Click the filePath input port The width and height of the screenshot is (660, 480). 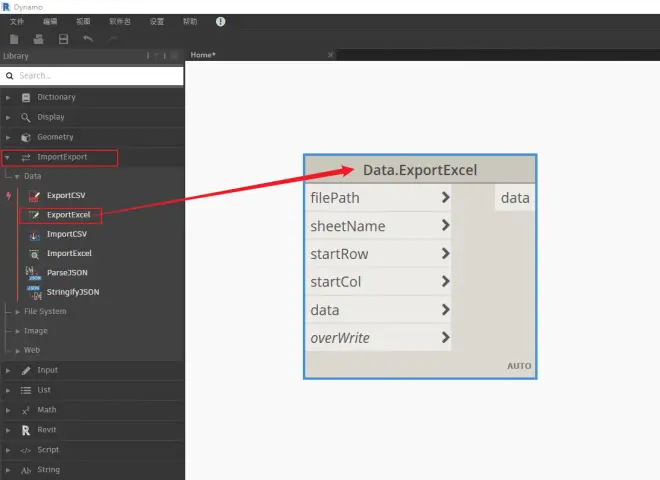(378, 197)
